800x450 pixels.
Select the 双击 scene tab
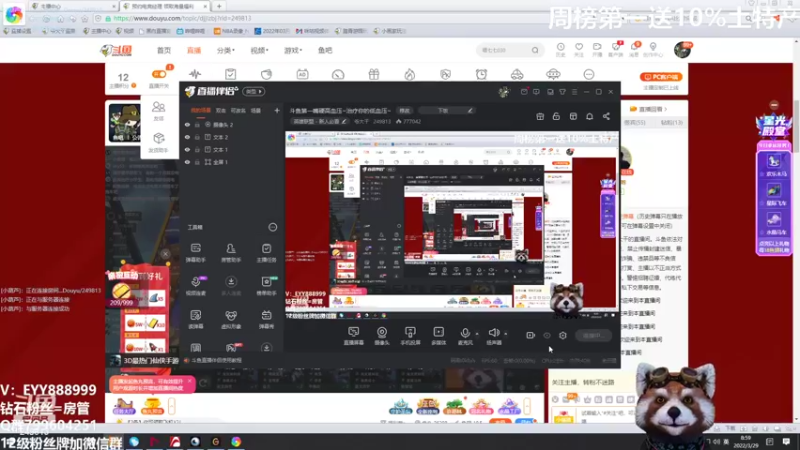(220, 110)
